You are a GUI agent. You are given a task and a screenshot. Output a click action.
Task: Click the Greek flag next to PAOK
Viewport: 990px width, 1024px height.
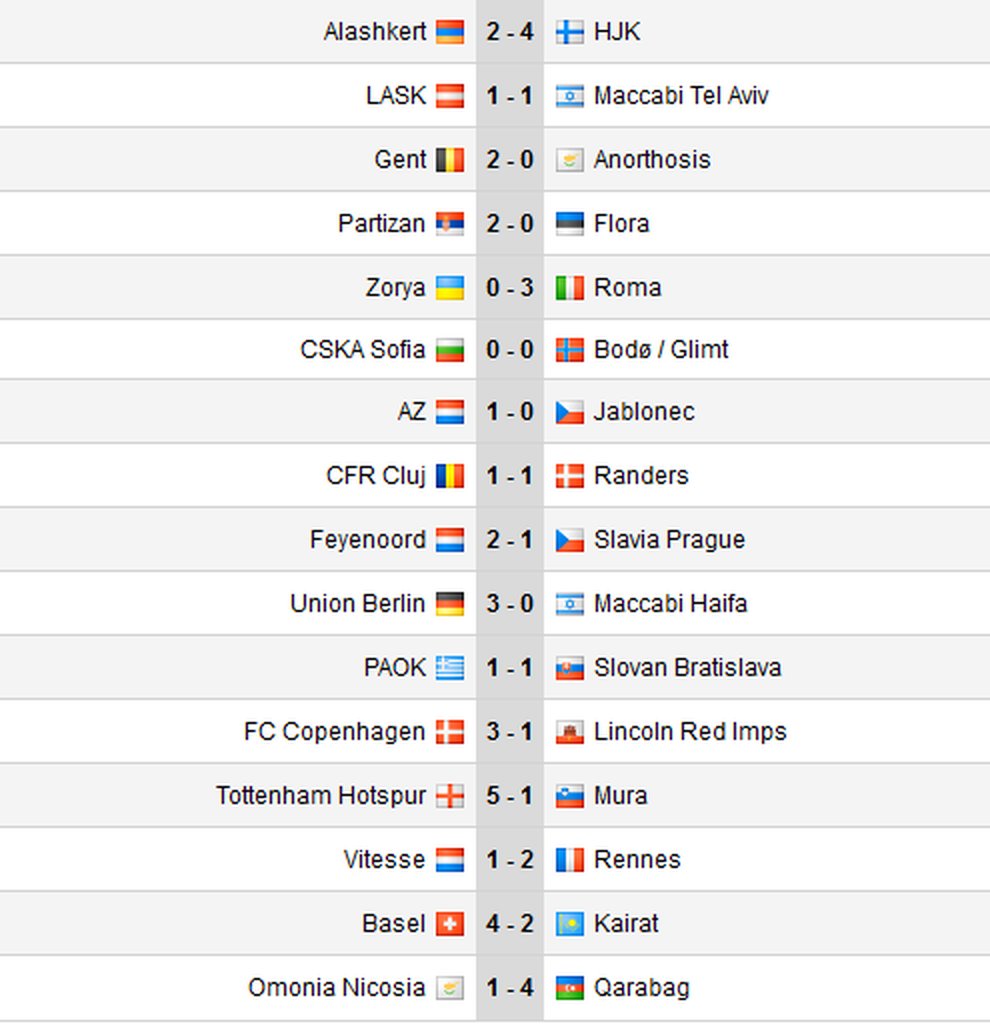[x=450, y=668]
